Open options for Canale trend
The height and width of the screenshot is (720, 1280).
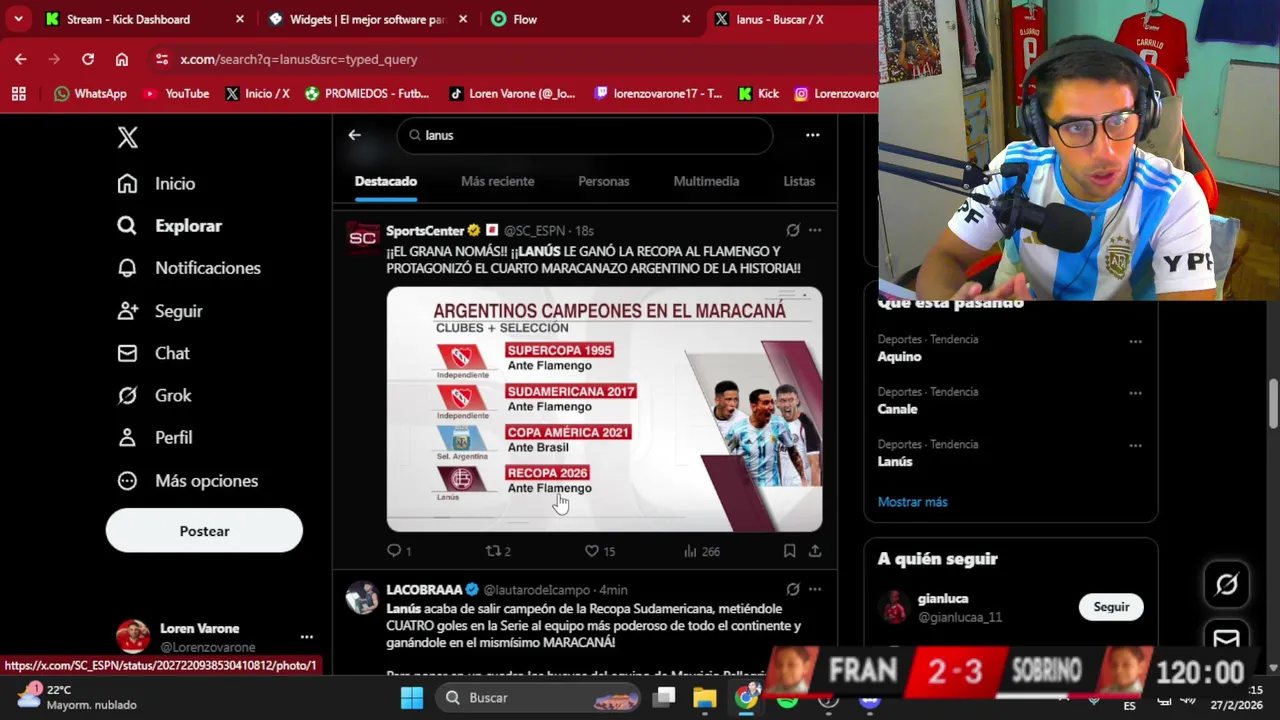(1135, 393)
